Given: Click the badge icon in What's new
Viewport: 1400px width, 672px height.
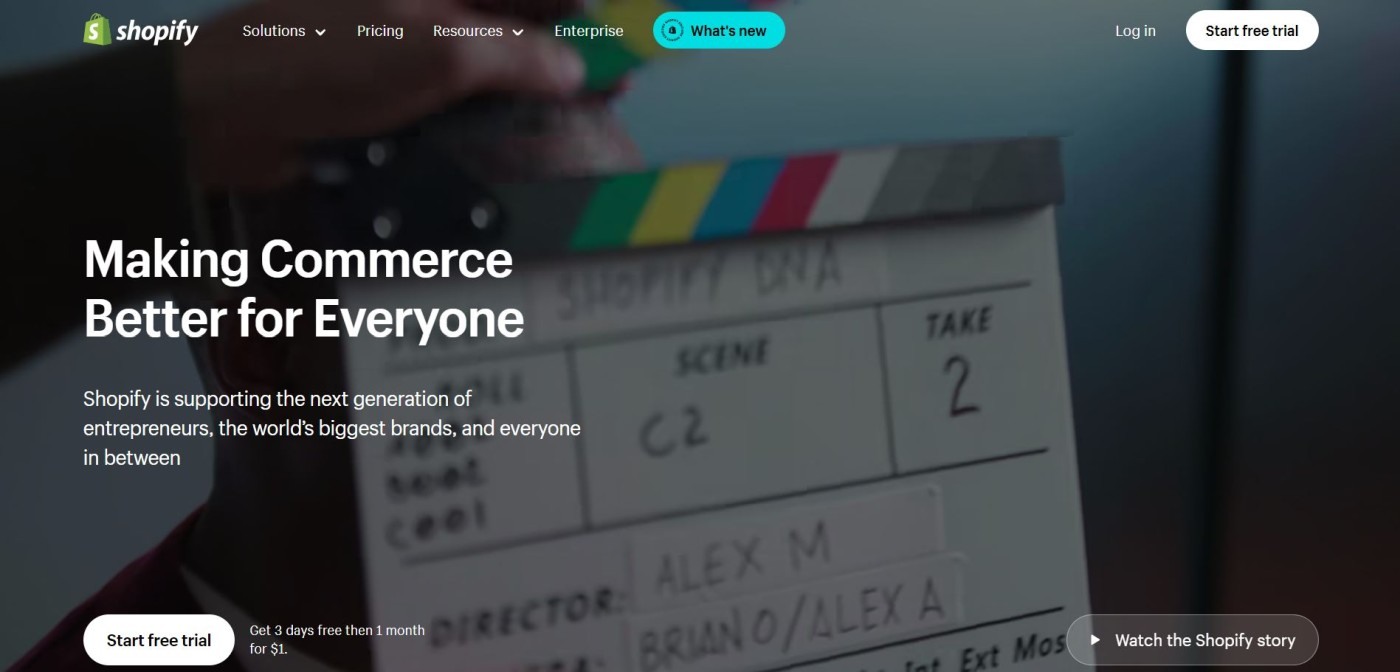Looking at the screenshot, I should [673, 31].
